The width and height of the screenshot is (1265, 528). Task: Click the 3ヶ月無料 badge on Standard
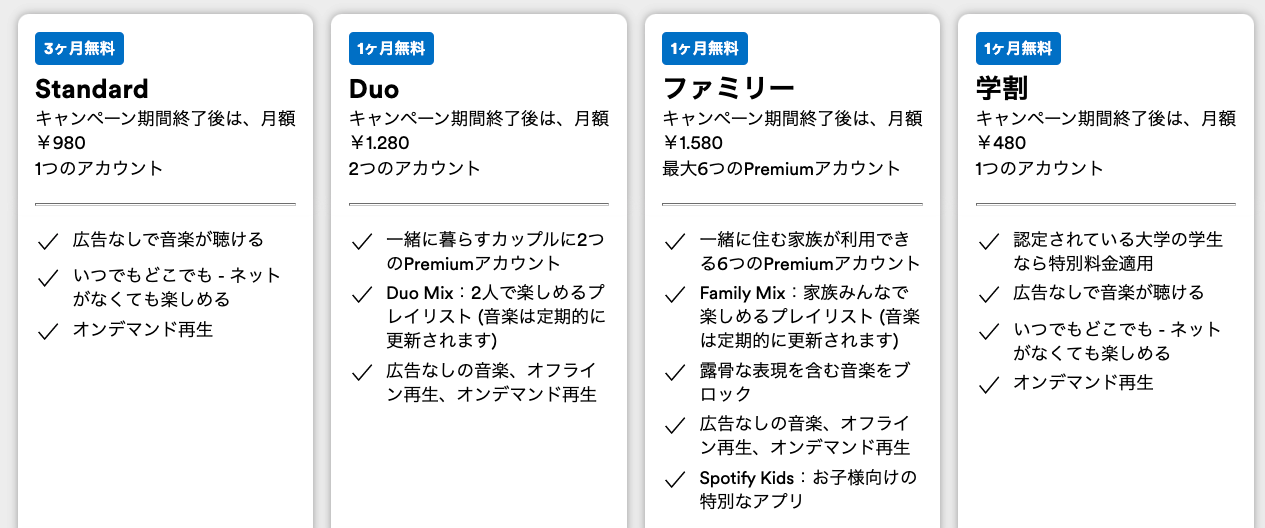coord(79,48)
